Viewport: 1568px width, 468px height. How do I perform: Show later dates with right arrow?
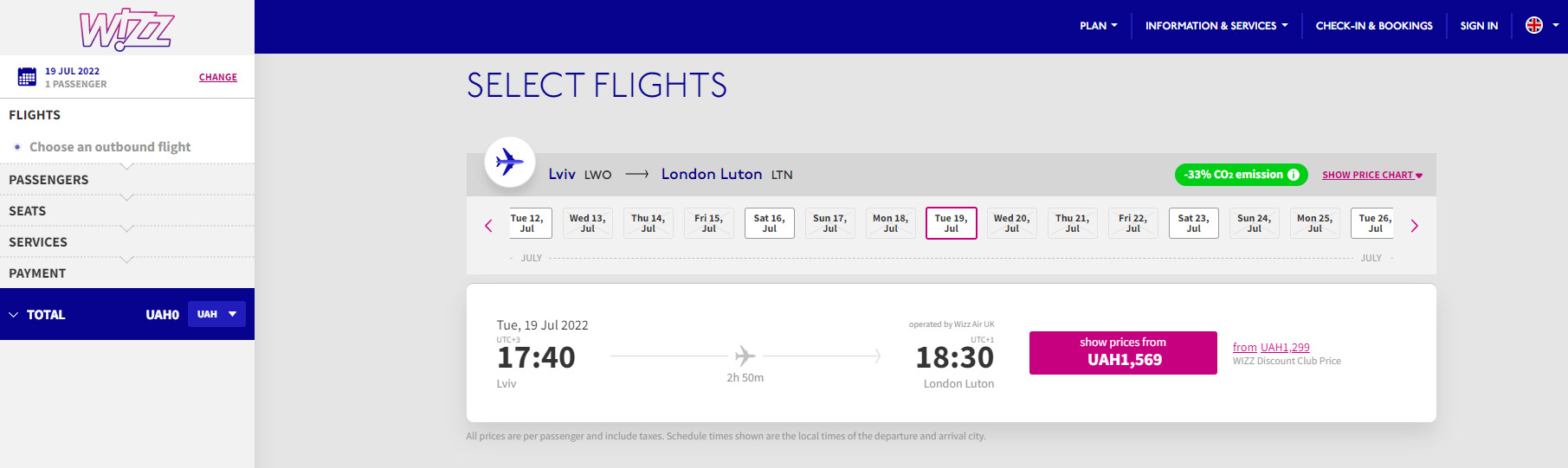click(x=1415, y=226)
